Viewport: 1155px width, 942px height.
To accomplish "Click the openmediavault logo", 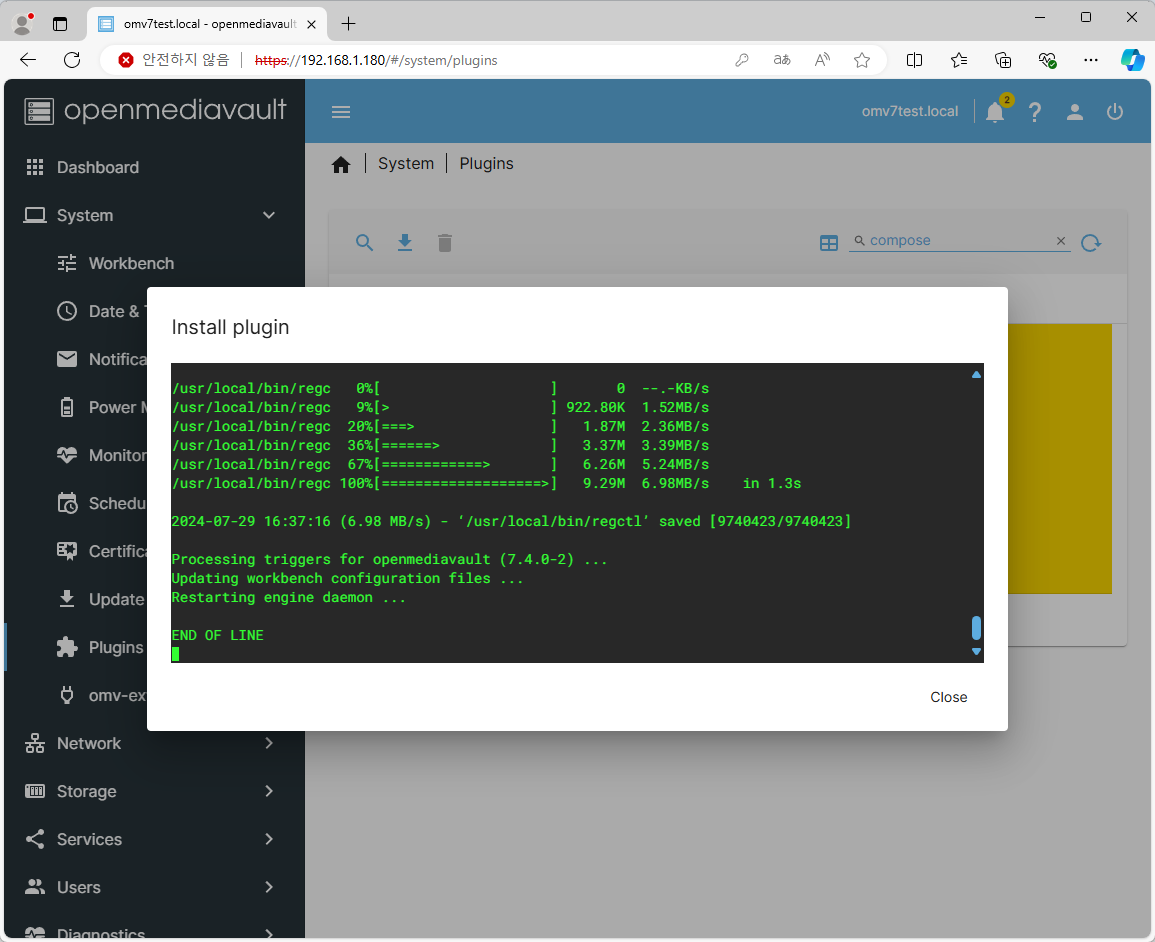I will (155, 110).
